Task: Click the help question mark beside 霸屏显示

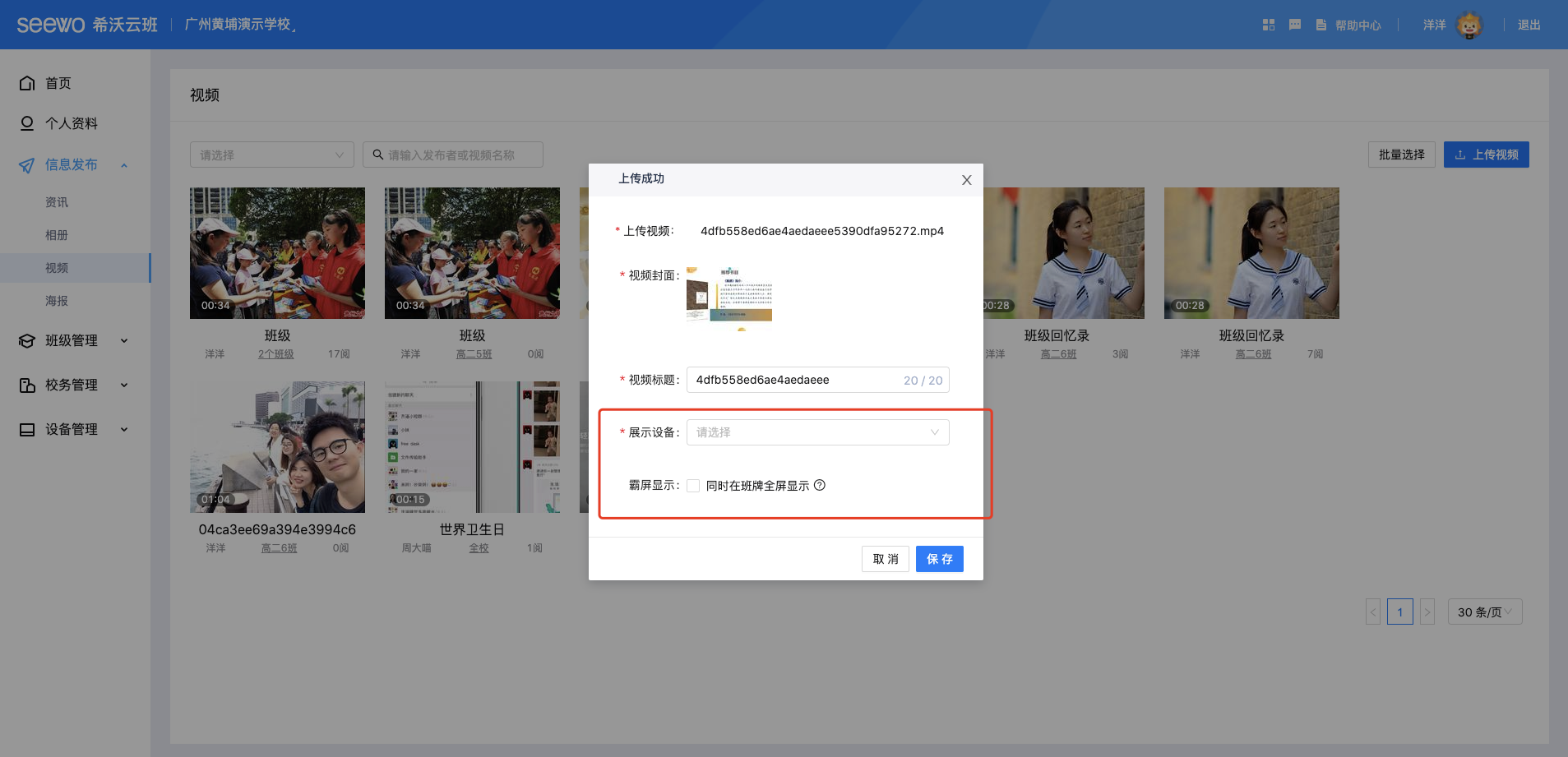Action: click(x=819, y=485)
